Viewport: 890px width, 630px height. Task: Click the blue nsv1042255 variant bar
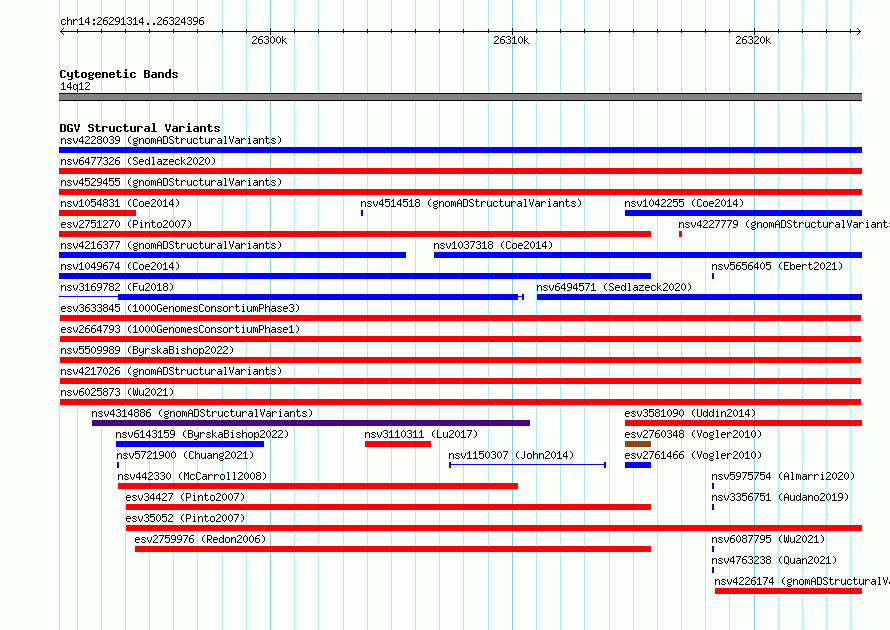click(x=744, y=213)
